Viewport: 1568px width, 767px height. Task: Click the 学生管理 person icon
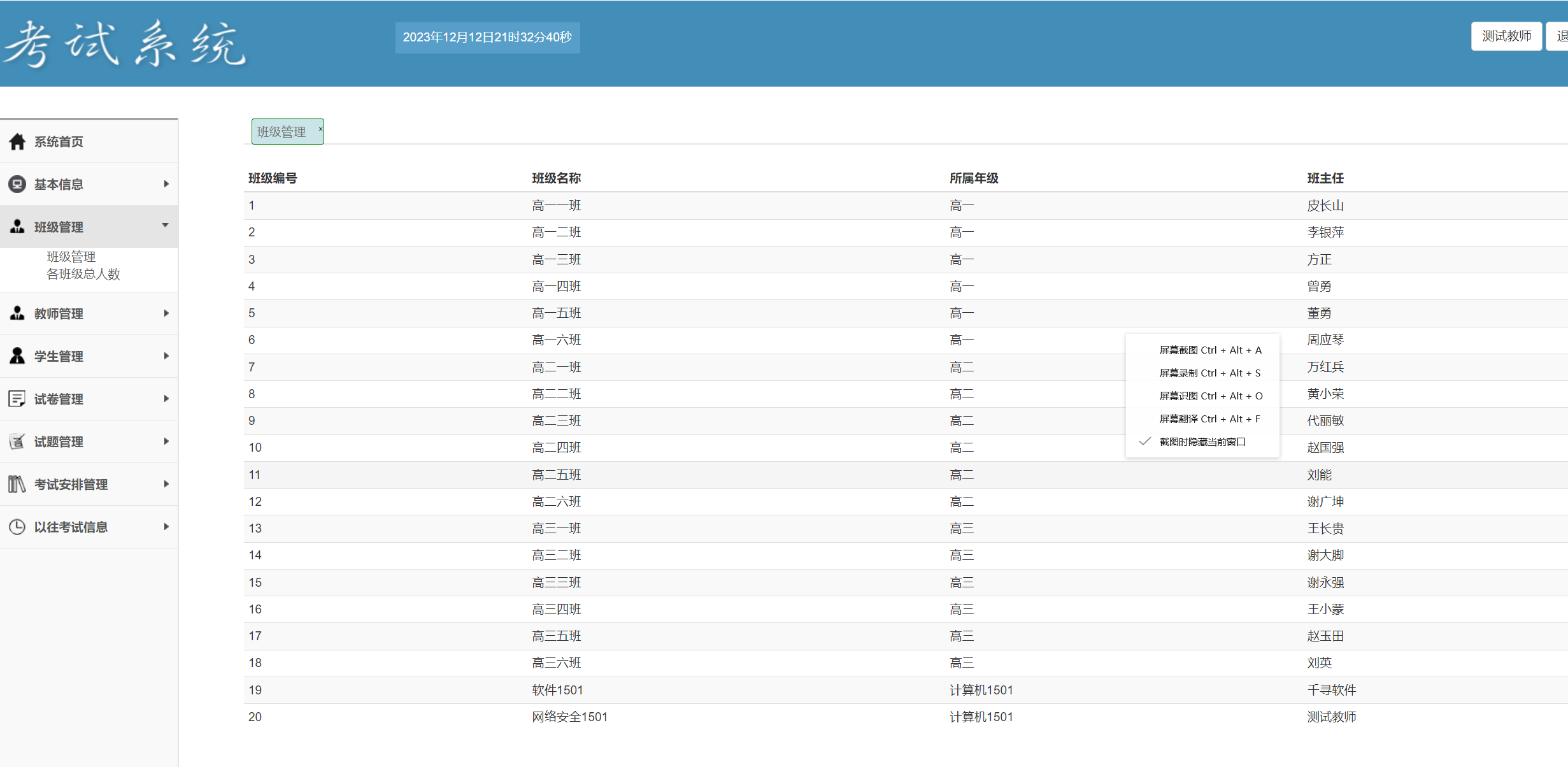17,356
